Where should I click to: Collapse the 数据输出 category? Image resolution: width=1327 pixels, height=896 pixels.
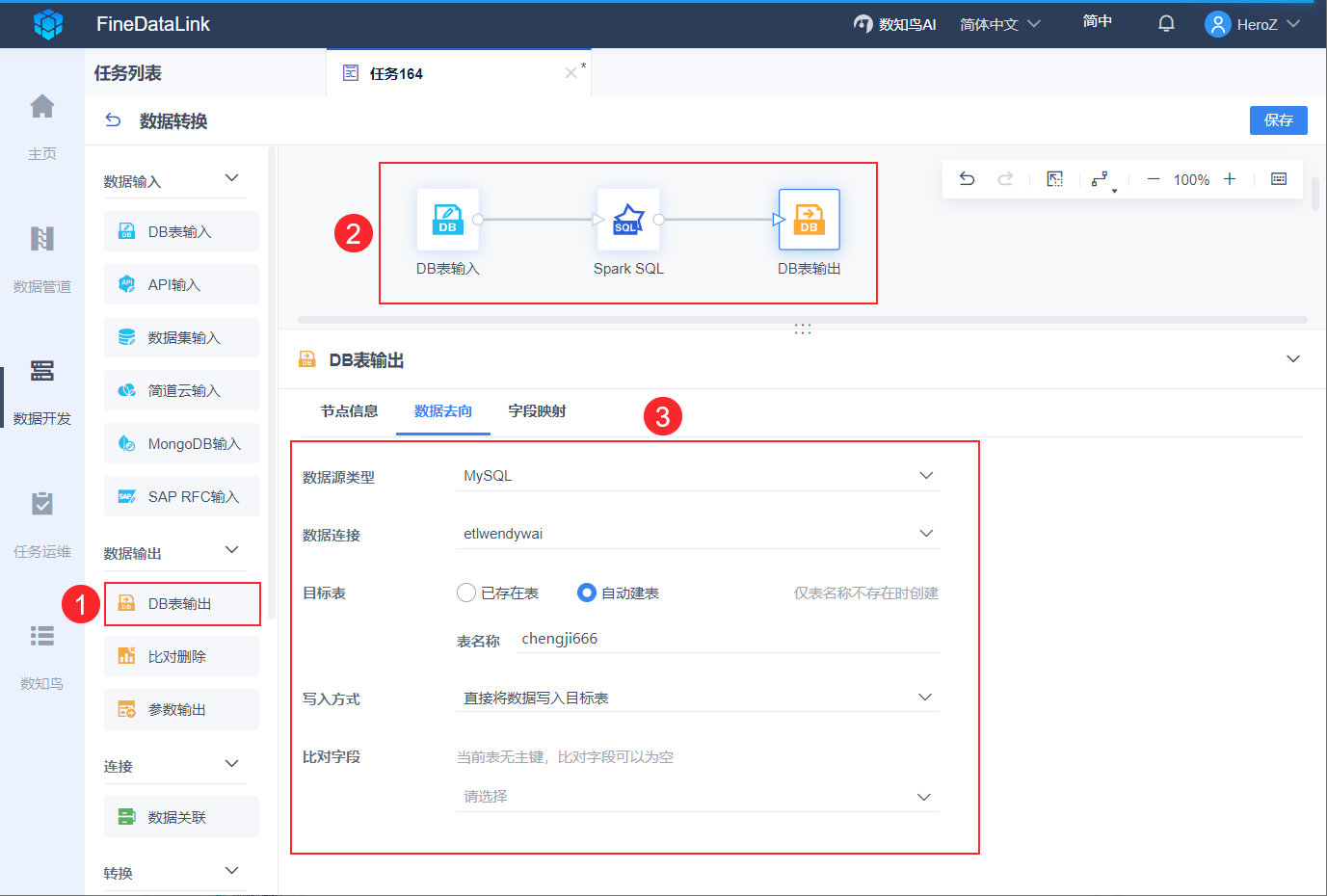coord(231,550)
